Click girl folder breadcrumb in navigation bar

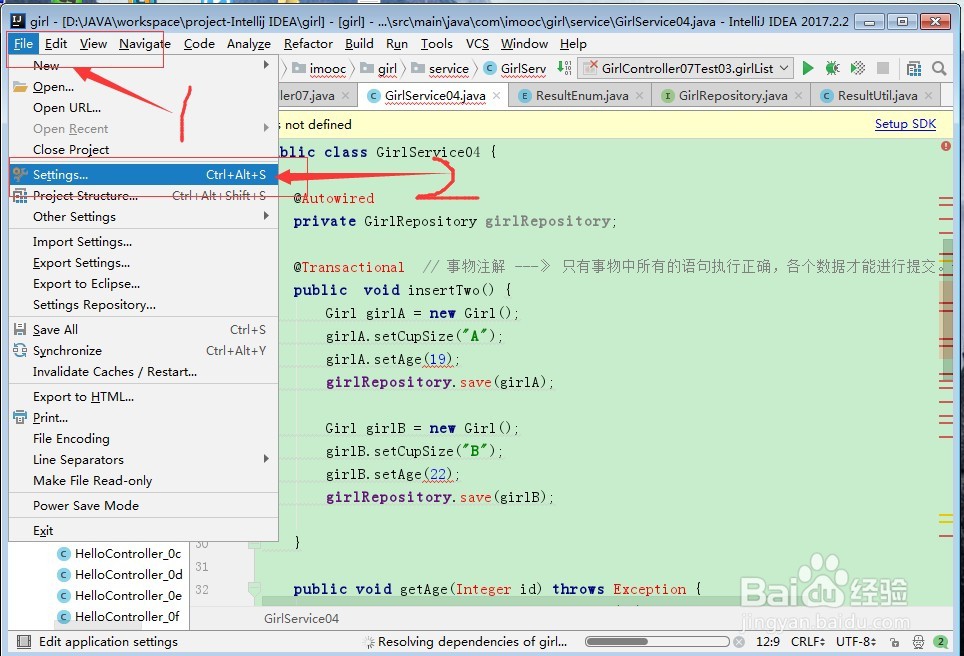[x=379, y=68]
